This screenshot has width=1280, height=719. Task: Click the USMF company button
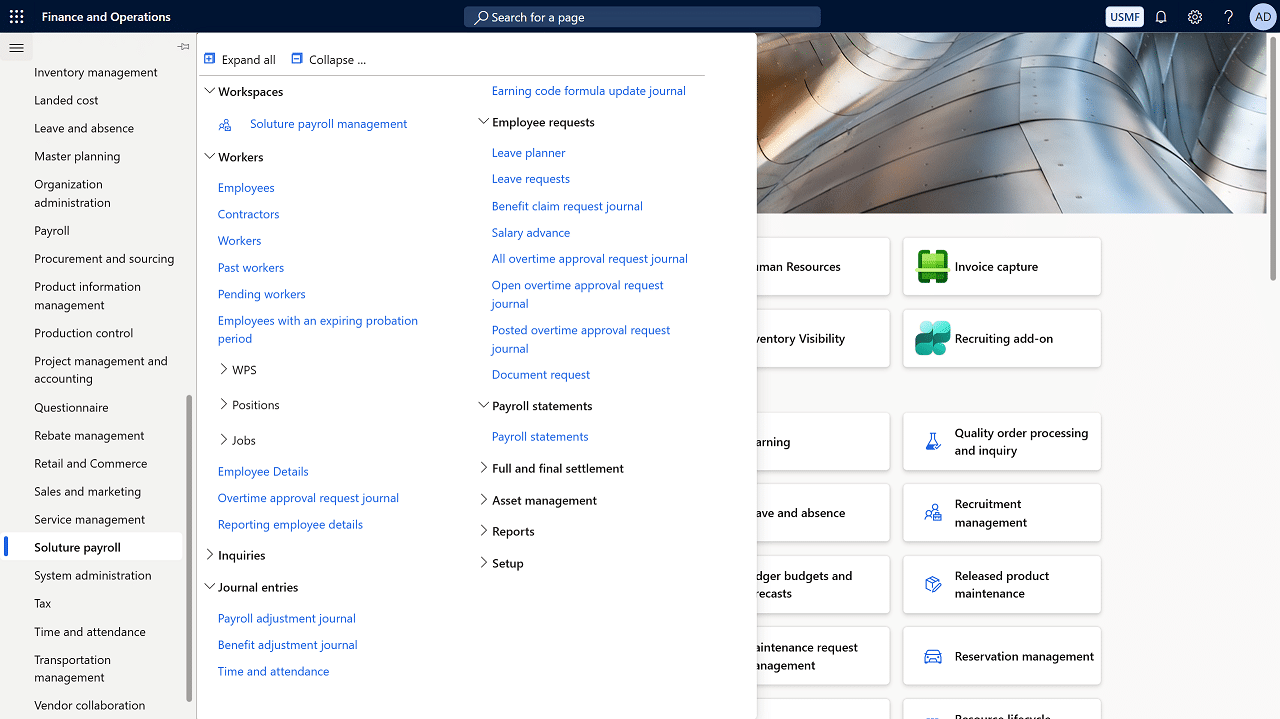(x=1125, y=17)
